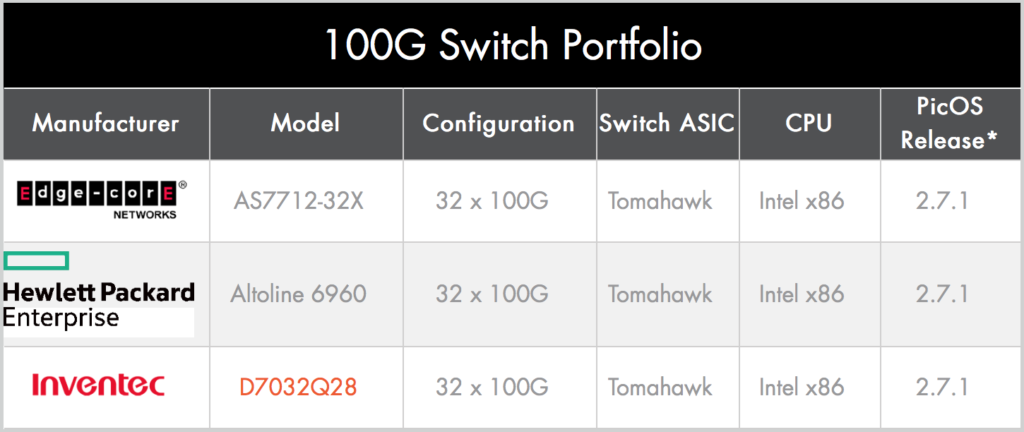Image resolution: width=1024 pixels, height=432 pixels.
Task: Select Tomahawk in the Edge-core row
Action: pos(660,201)
